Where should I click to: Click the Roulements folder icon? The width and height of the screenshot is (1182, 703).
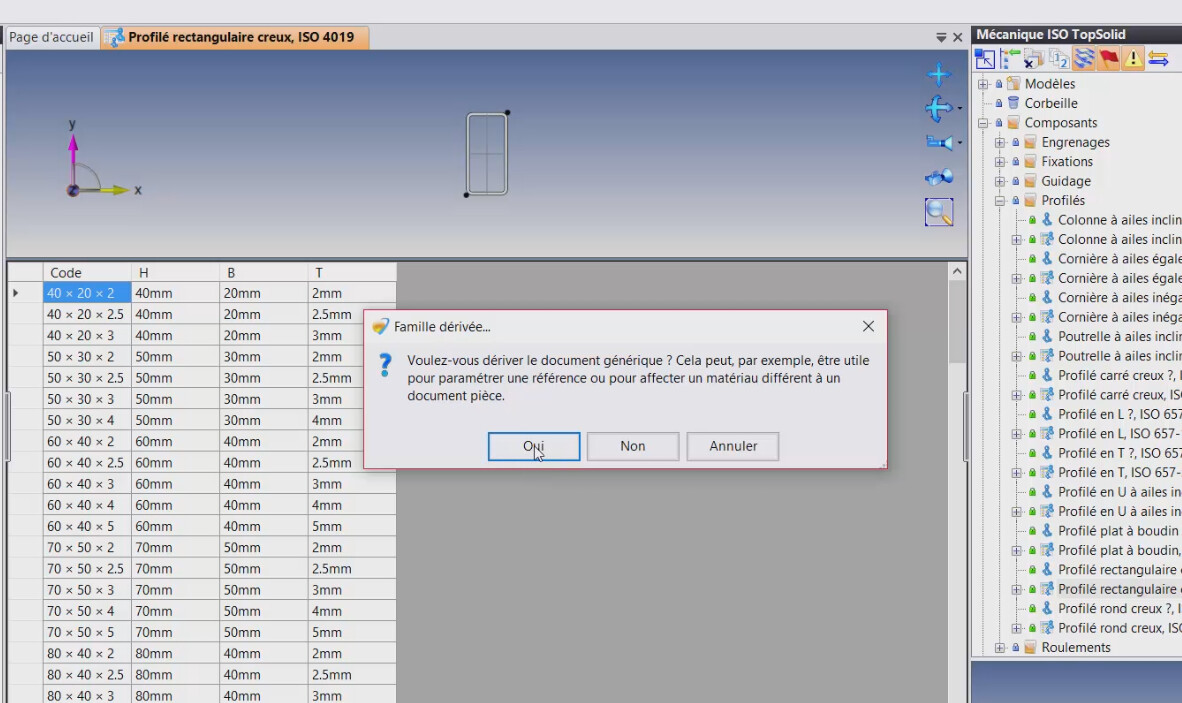pos(1030,647)
